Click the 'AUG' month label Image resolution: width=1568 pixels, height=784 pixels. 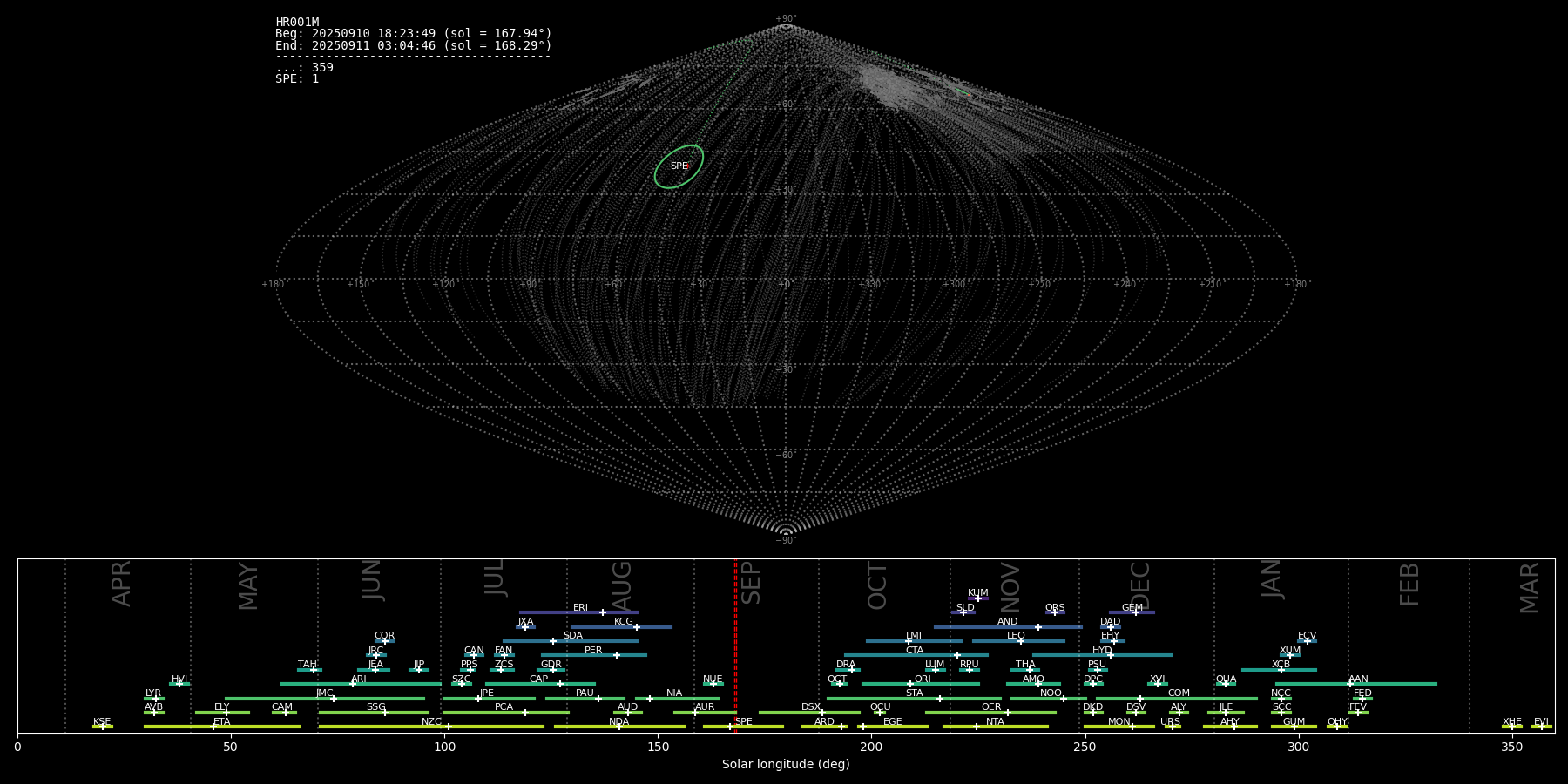[x=621, y=585]
